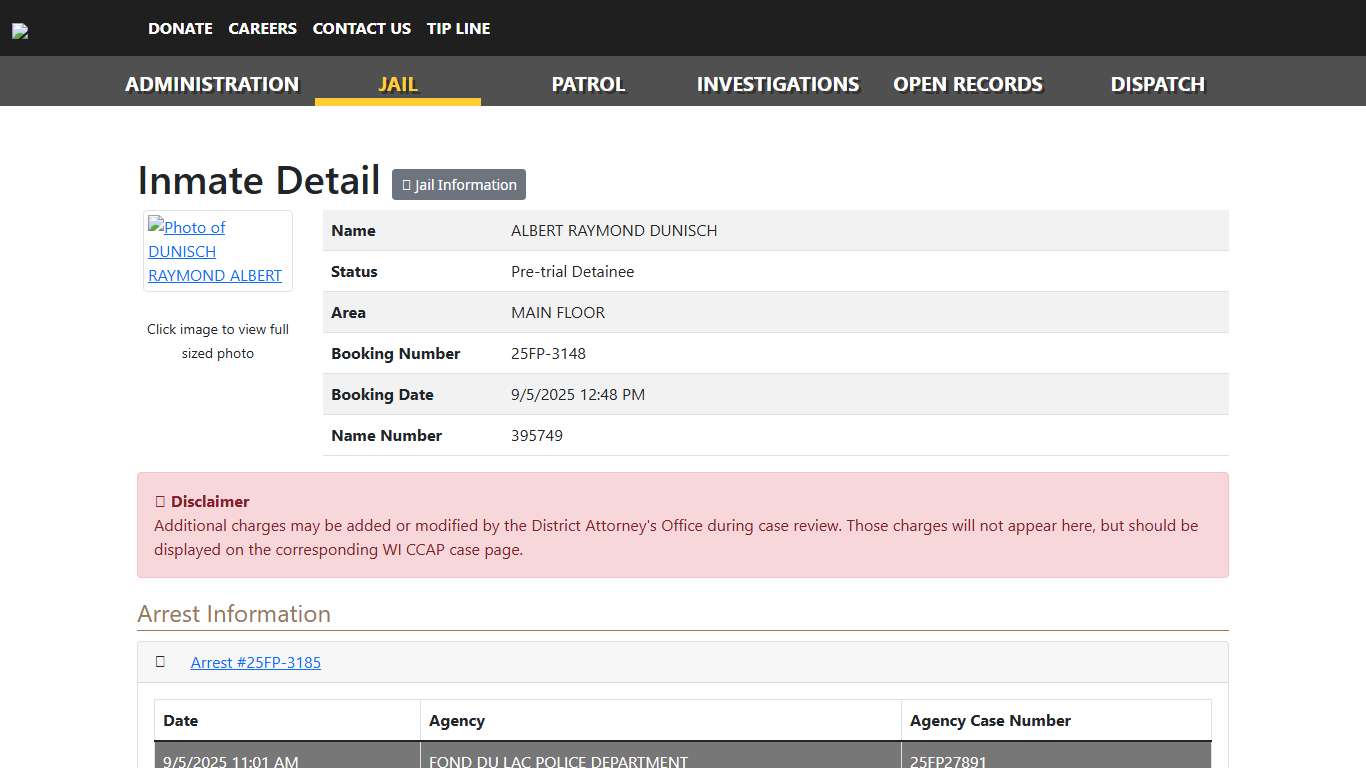The image size is (1366, 768).
Task: Open the Donate page
Action: 180,29
